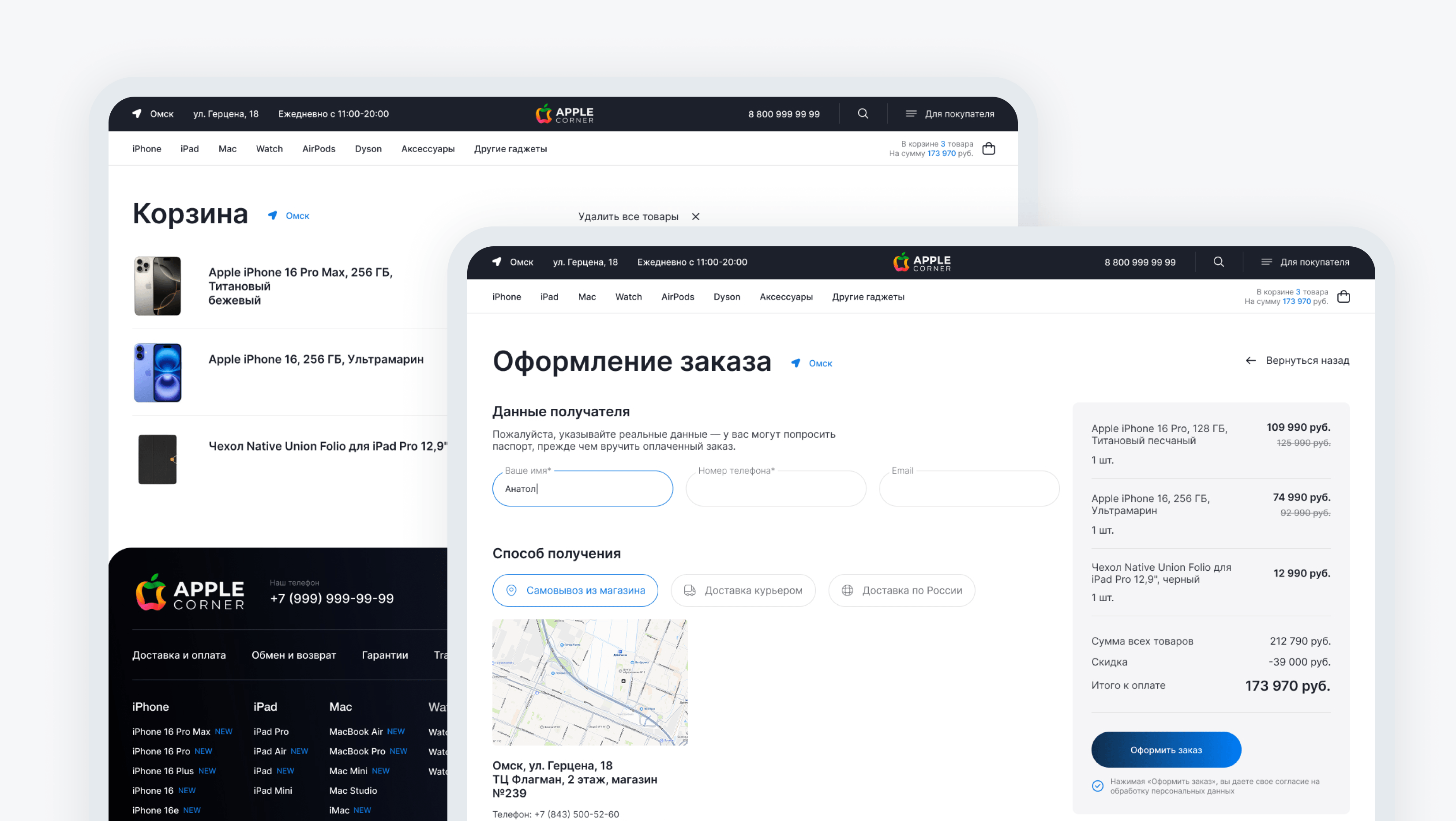Toggle personal data consent checkmark
The image size is (1456, 821).
pyautogui.click(x=1098, y=786)
